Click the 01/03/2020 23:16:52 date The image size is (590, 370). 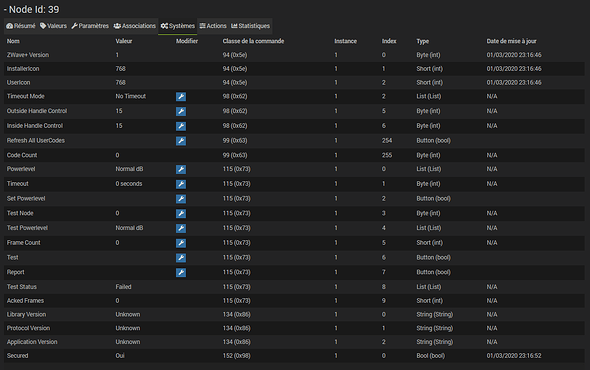pos(514,356)
